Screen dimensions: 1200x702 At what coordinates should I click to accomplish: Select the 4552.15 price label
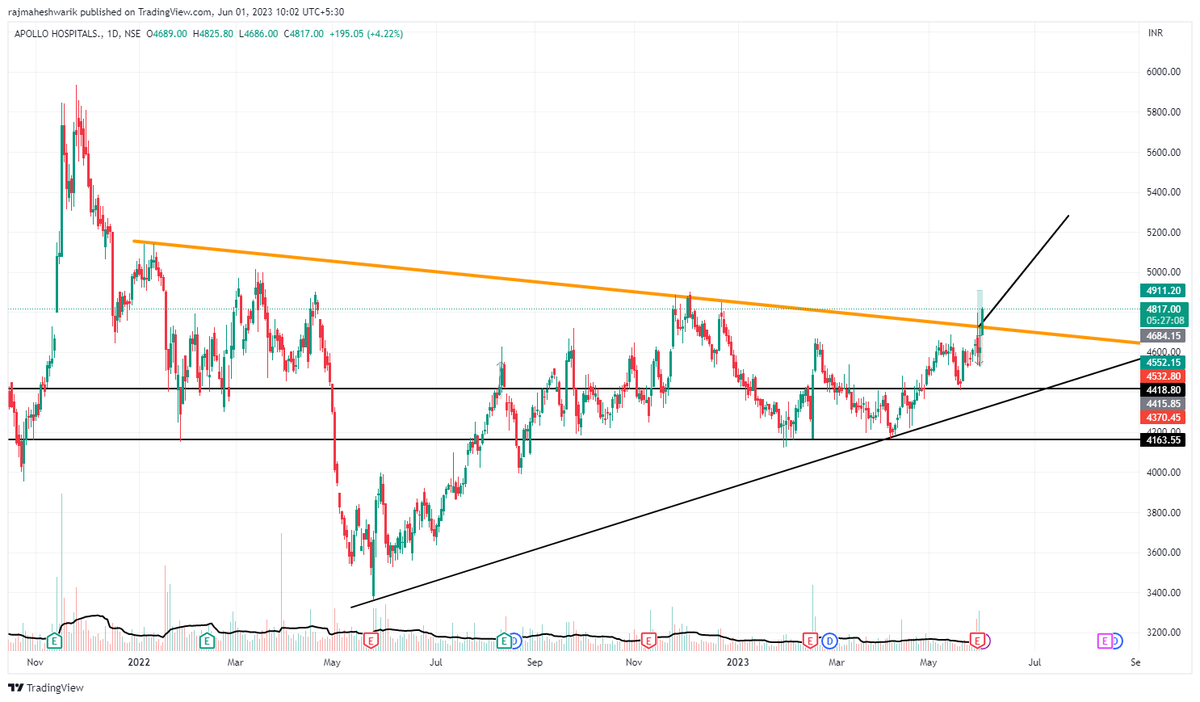1163,362
